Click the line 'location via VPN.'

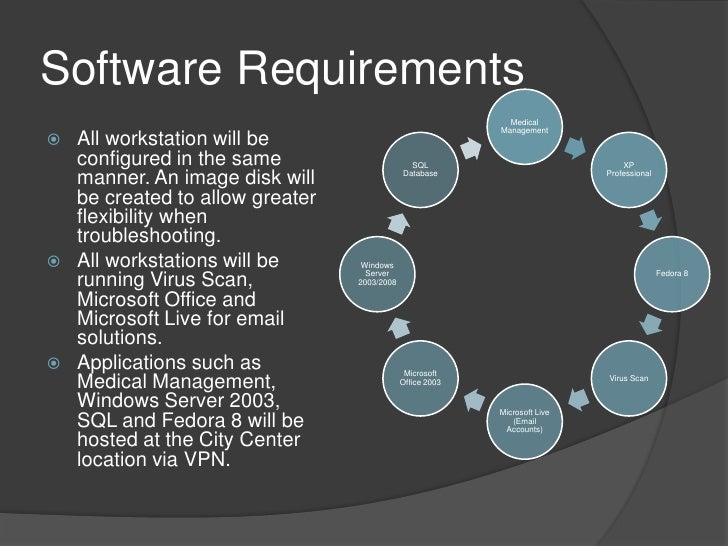click(x=154, y=459)
